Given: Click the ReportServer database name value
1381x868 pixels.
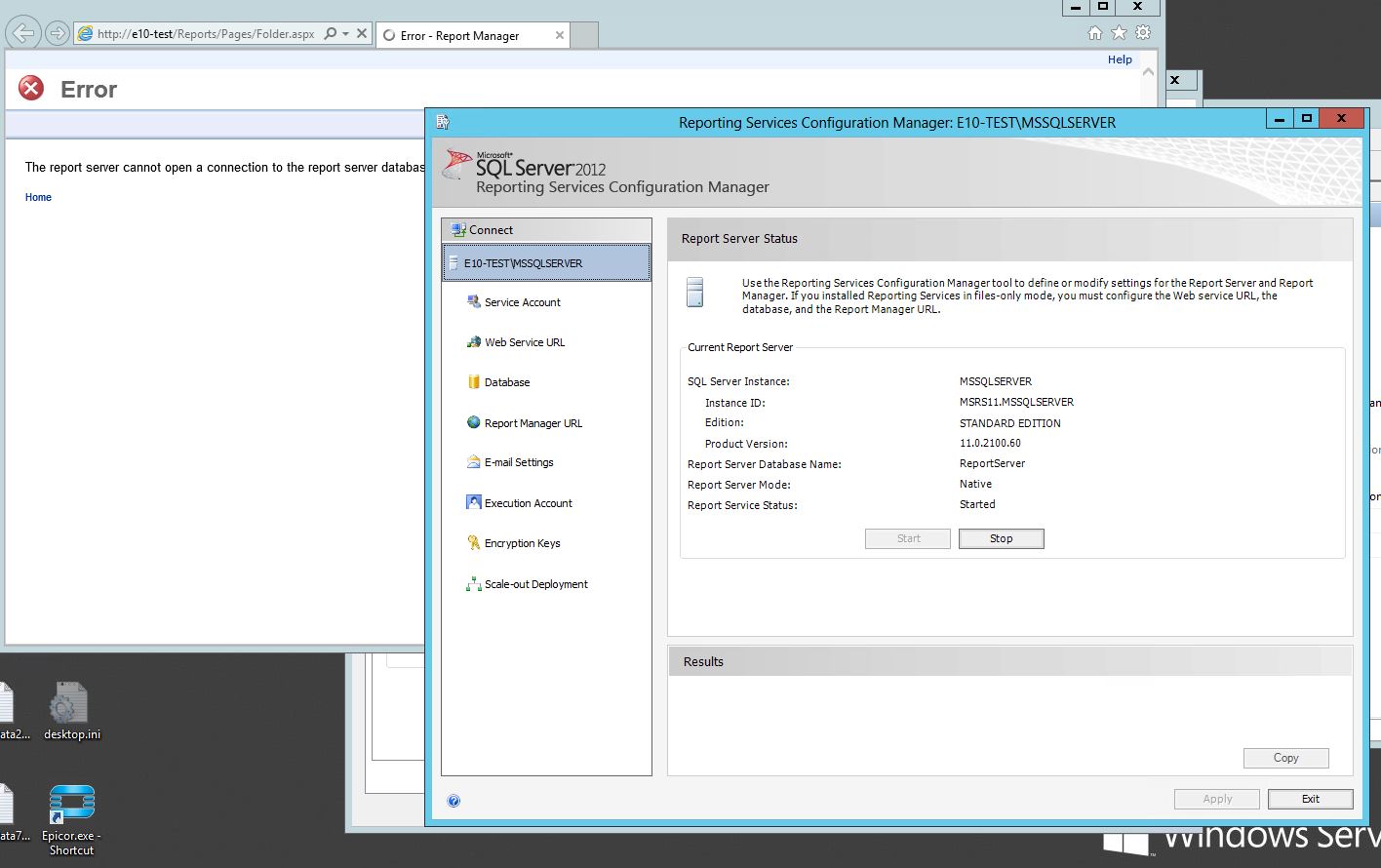Looking at the screenshot, I should click(x=992, y=463).
